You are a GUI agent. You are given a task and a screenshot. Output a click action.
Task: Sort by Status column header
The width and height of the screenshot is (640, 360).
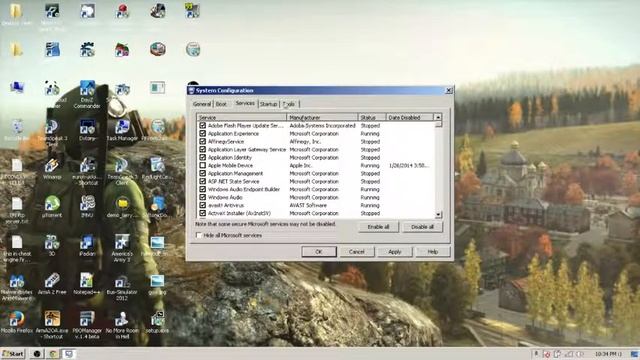pos(372,118)
